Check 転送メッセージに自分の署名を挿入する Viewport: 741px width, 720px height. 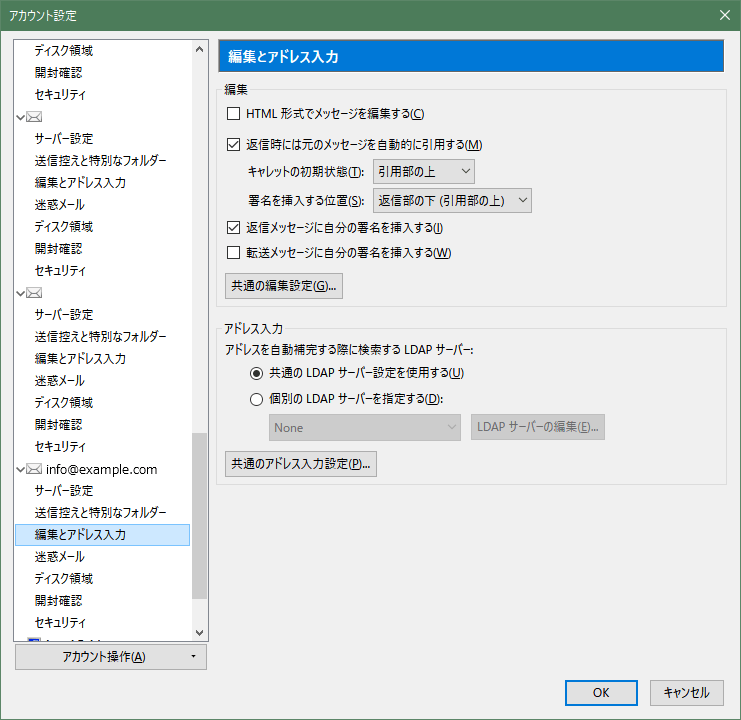[x=234, y=253]
